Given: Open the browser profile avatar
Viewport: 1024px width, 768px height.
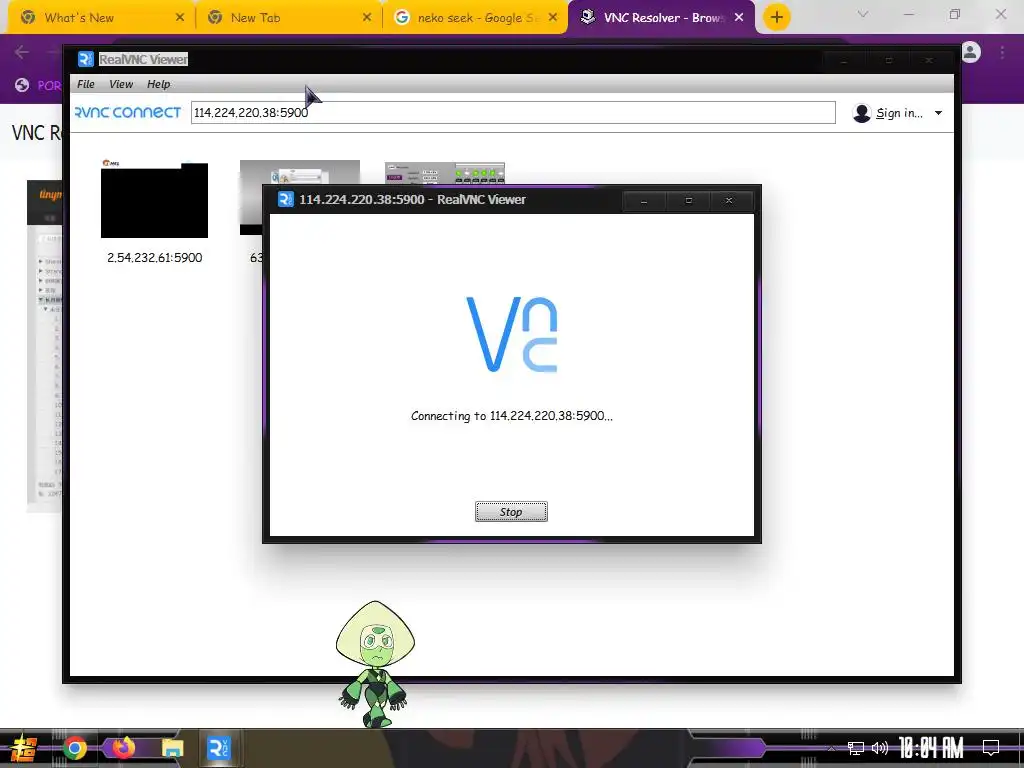Looking at the screenshot, I should point(971,52).
